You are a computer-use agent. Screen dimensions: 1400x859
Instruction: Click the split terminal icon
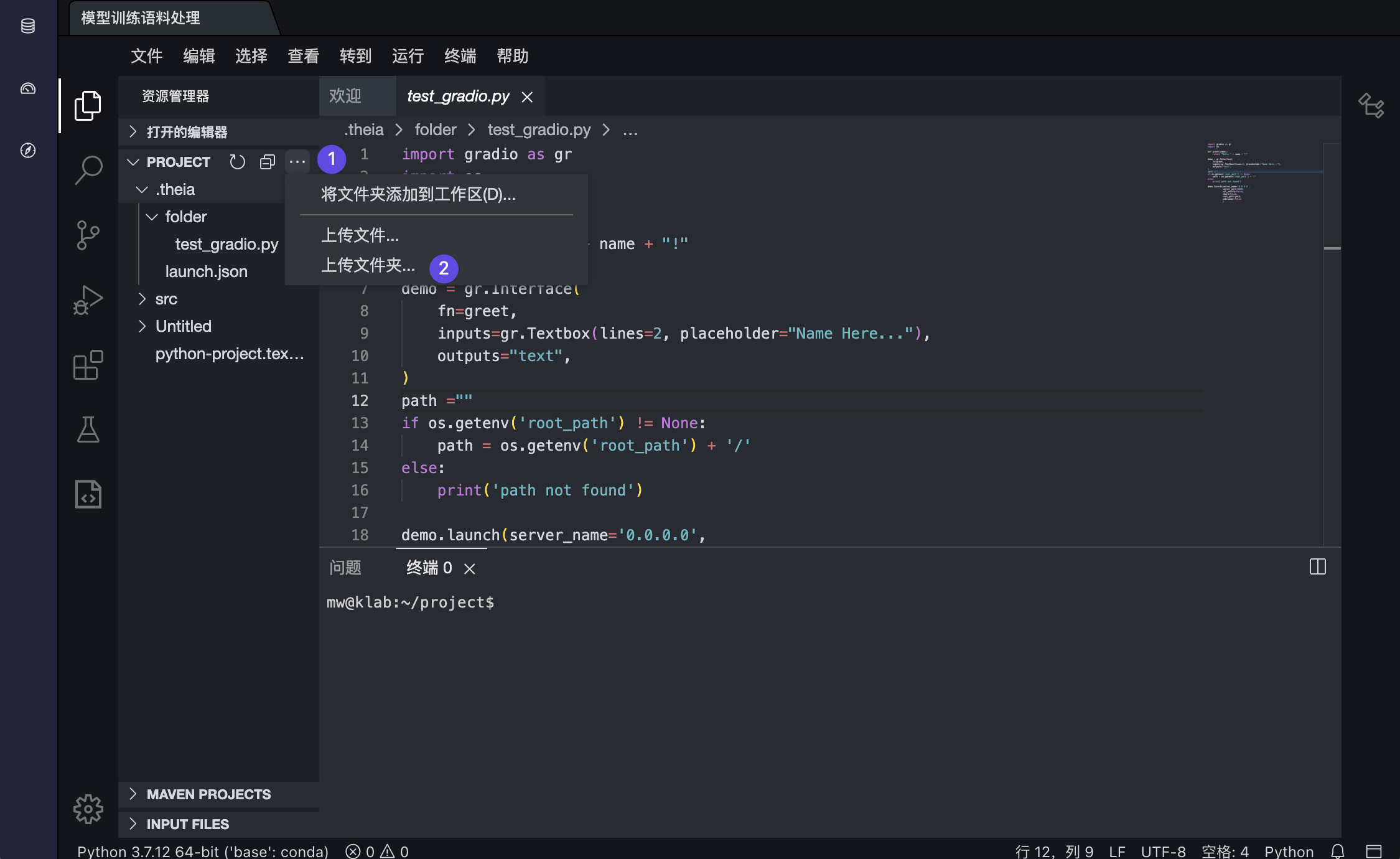tap(1317, 566)
